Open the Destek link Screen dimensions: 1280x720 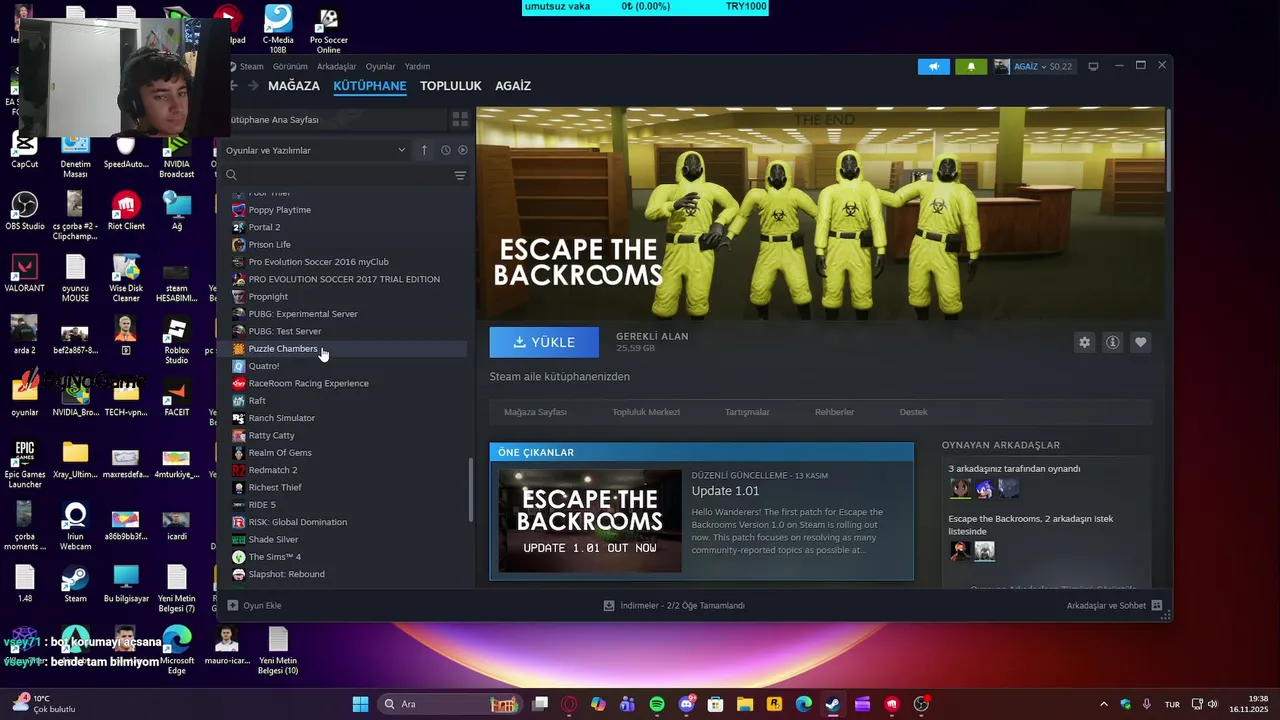[x=913, y=412]
